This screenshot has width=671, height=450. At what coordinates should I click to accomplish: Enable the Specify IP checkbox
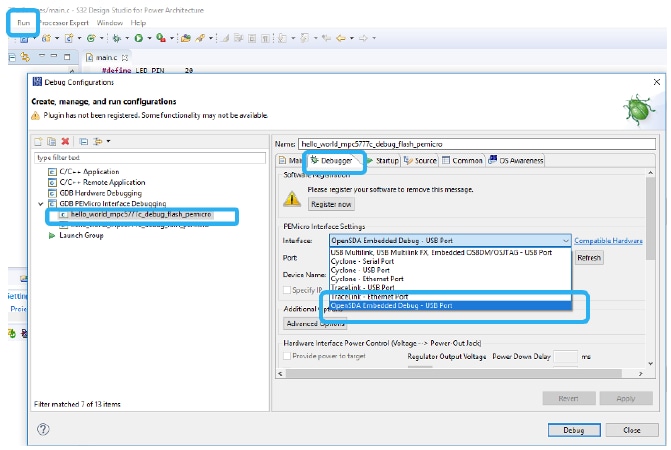289,289
